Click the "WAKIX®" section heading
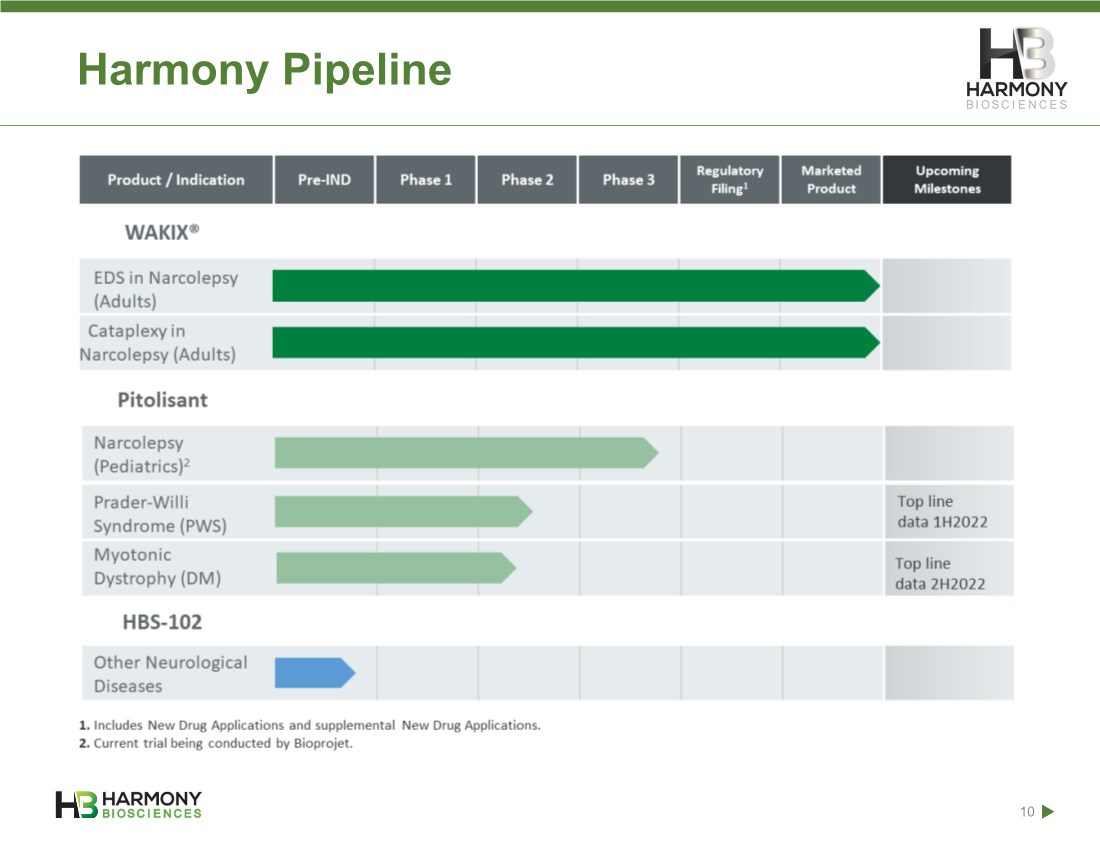The width and height of the screenshot is (1100, 850). [162, 232]
